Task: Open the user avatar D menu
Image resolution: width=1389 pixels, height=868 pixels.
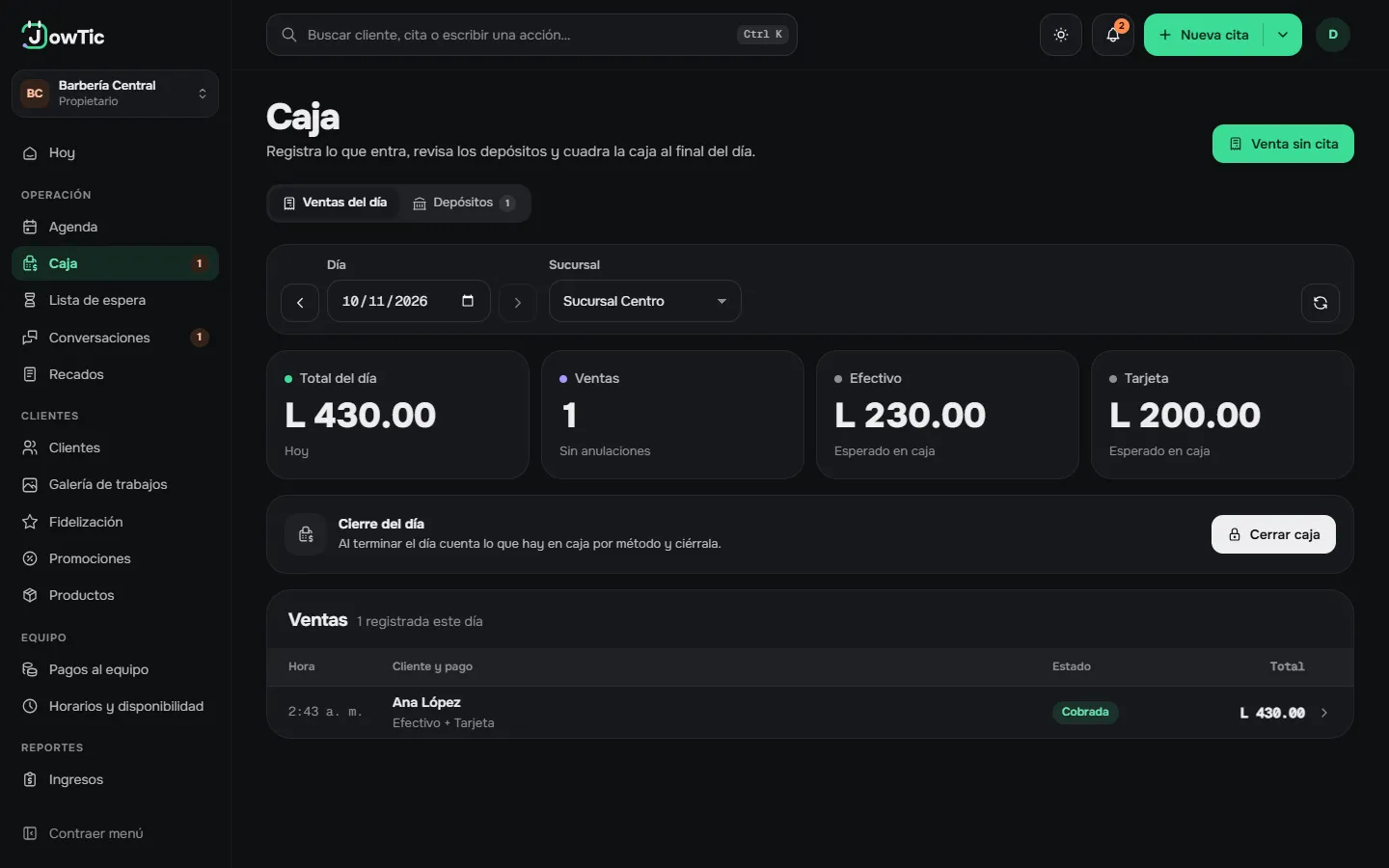Action: (x=1333, y=35)
